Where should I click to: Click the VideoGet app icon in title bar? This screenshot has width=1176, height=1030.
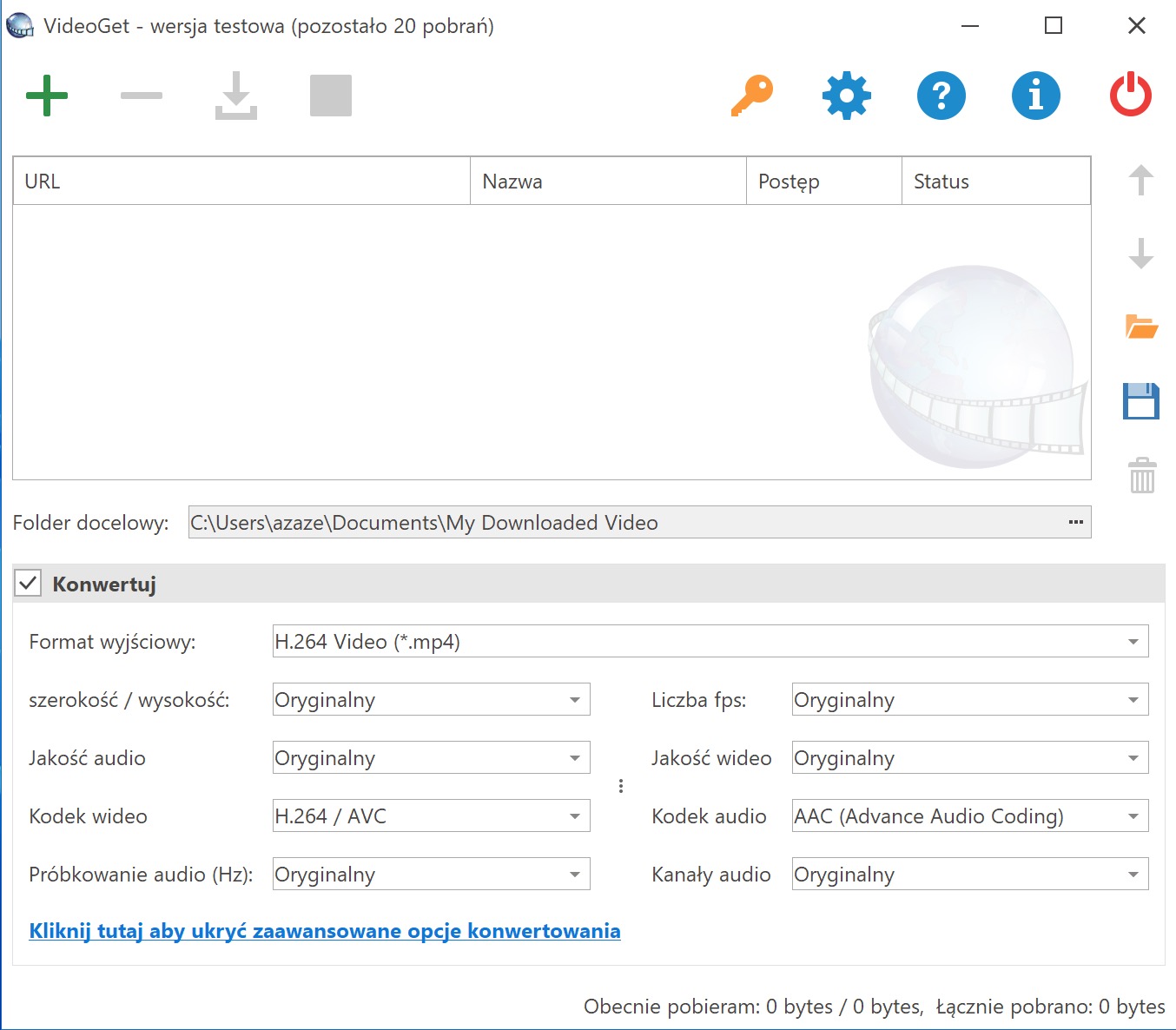tap(20, 26)
